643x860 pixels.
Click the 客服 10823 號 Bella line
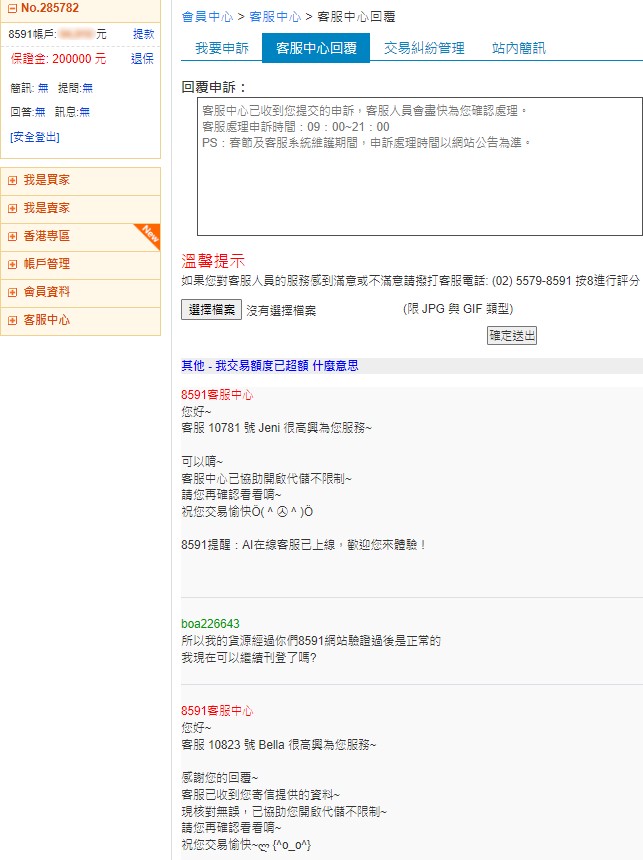279,745
